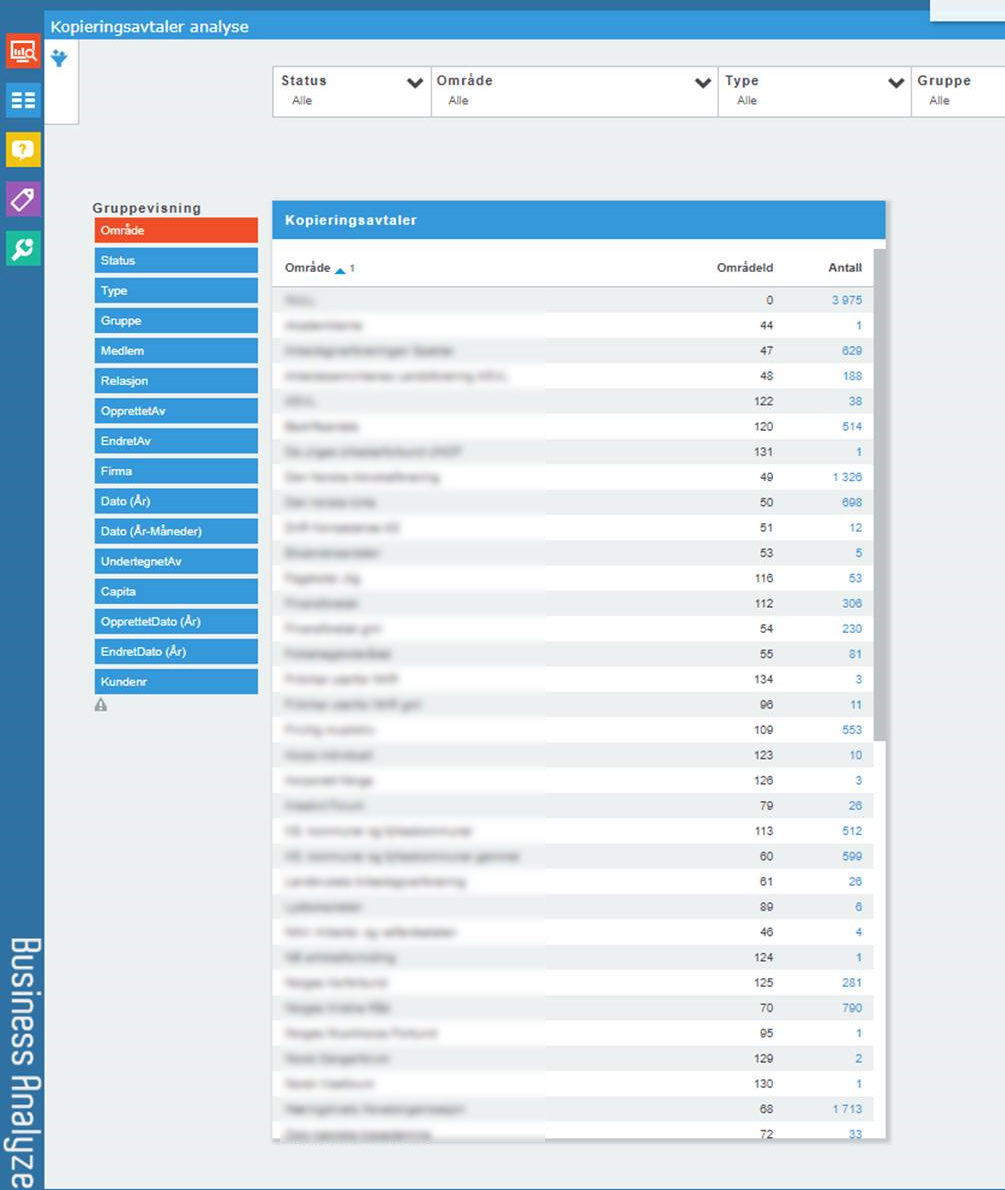Click the warning triangle below Kundenr
The image size is (1005, 1190).
point(101,705)
